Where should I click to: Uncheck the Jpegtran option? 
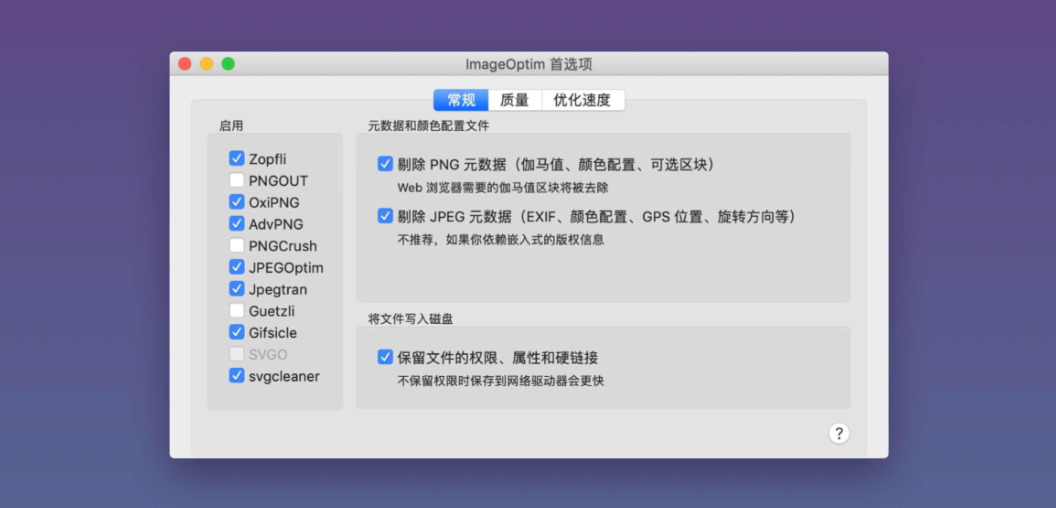[237, 289]
